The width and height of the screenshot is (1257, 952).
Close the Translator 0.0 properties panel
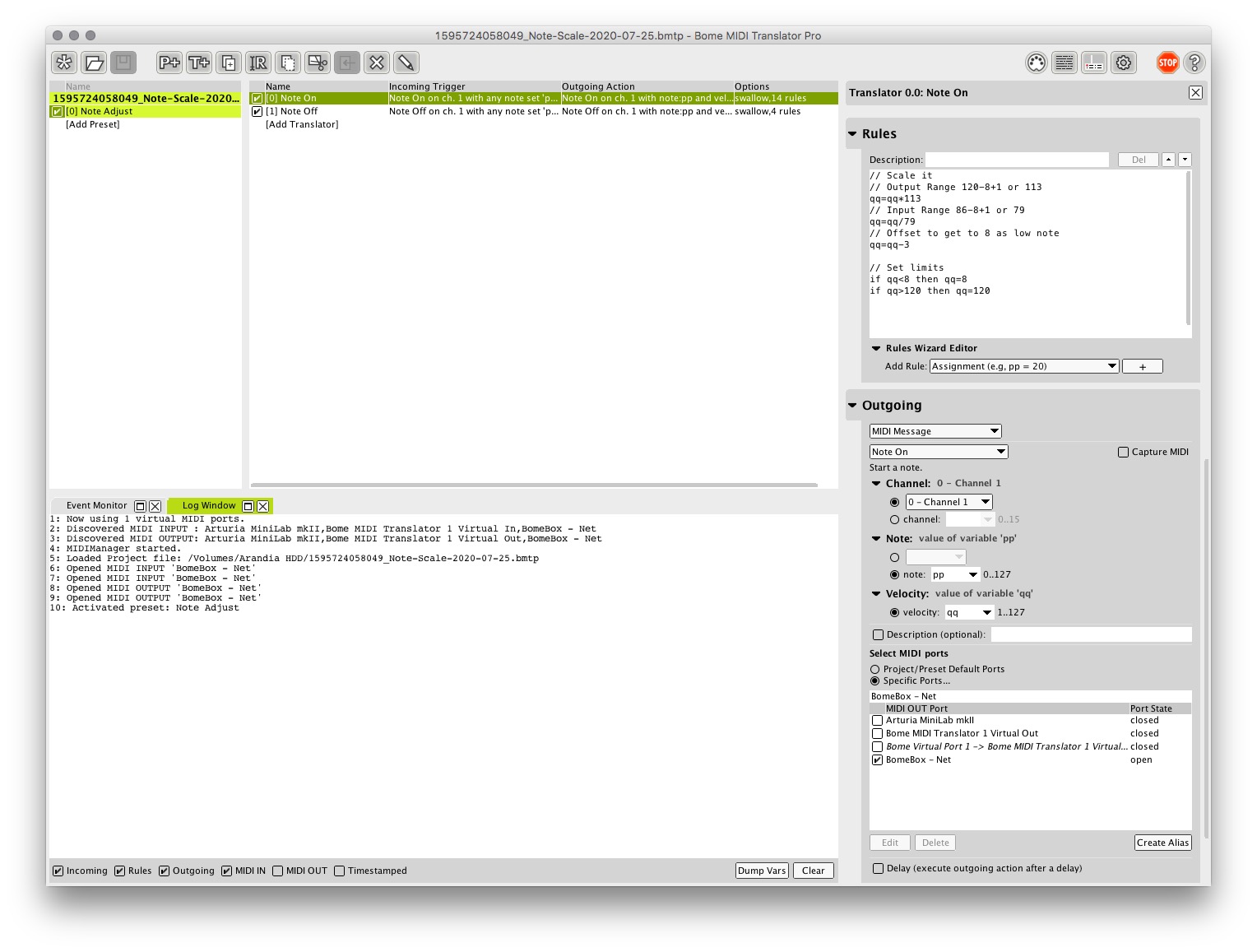pyautogui.click(x=1195, y=93)
